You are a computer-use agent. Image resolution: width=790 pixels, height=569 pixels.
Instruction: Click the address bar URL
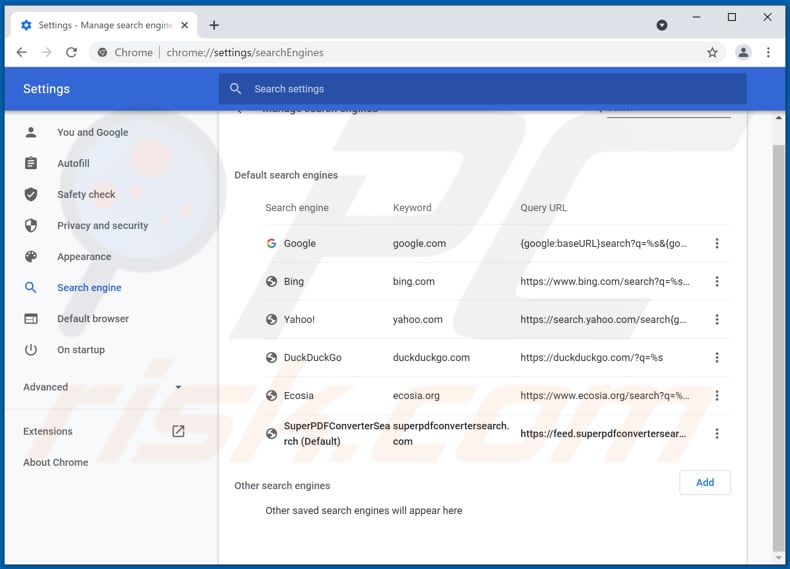(x=245, y=52)
